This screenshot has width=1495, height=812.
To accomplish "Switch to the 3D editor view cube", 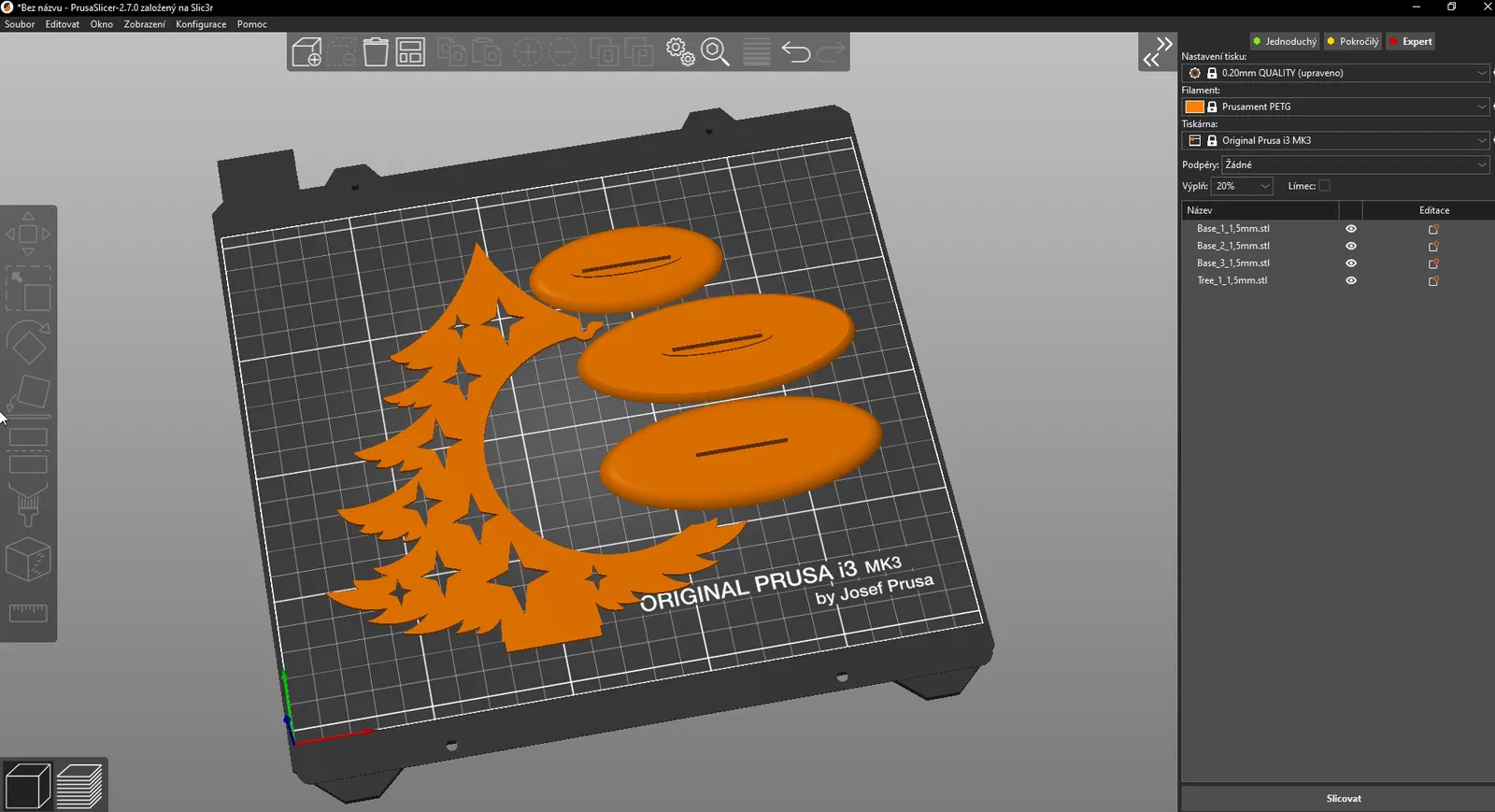I will (x=27, y=785).
